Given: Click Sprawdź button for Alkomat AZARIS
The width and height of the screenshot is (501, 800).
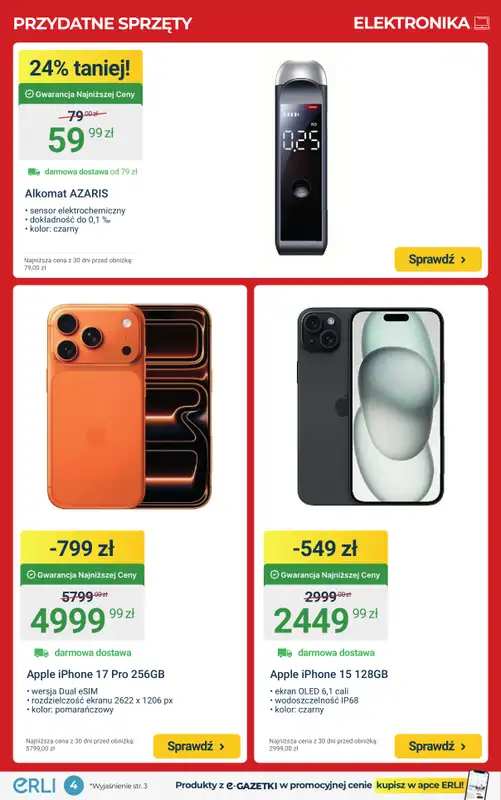Looking at the screenshot, I should pos(438,259).
